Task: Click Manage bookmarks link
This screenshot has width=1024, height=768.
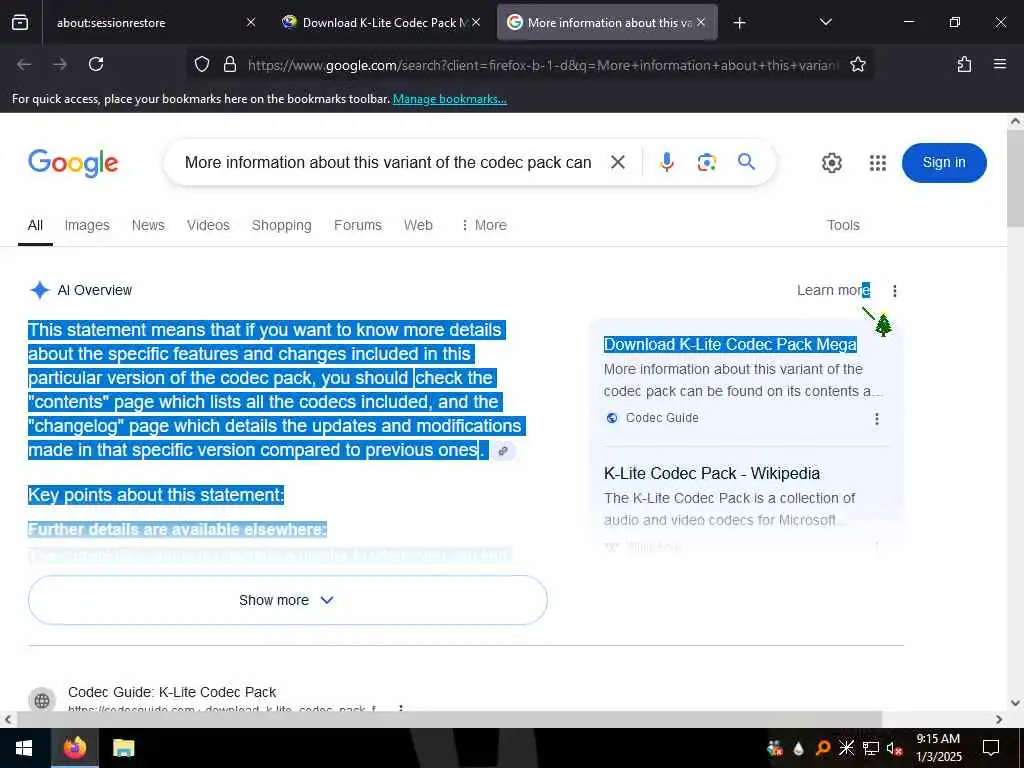Action: [x=449, y=99]
